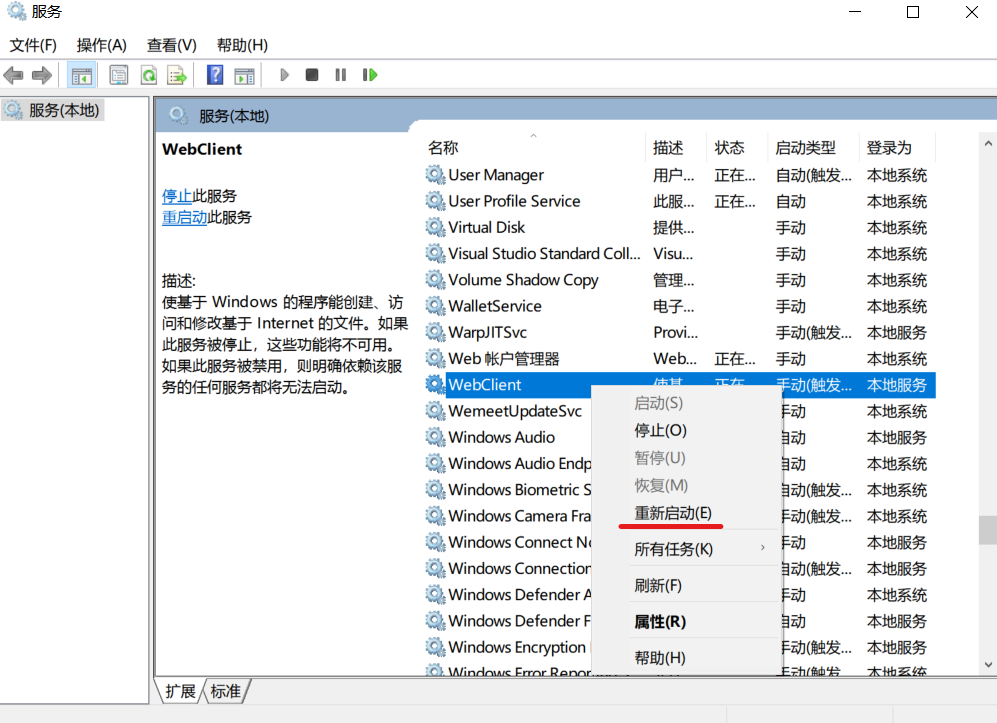Image resolution: width=997 pixels, height=723 pixels.
Task: Click the Show/Hide Console Tree toolbar icon
Action: pos(82,75)
